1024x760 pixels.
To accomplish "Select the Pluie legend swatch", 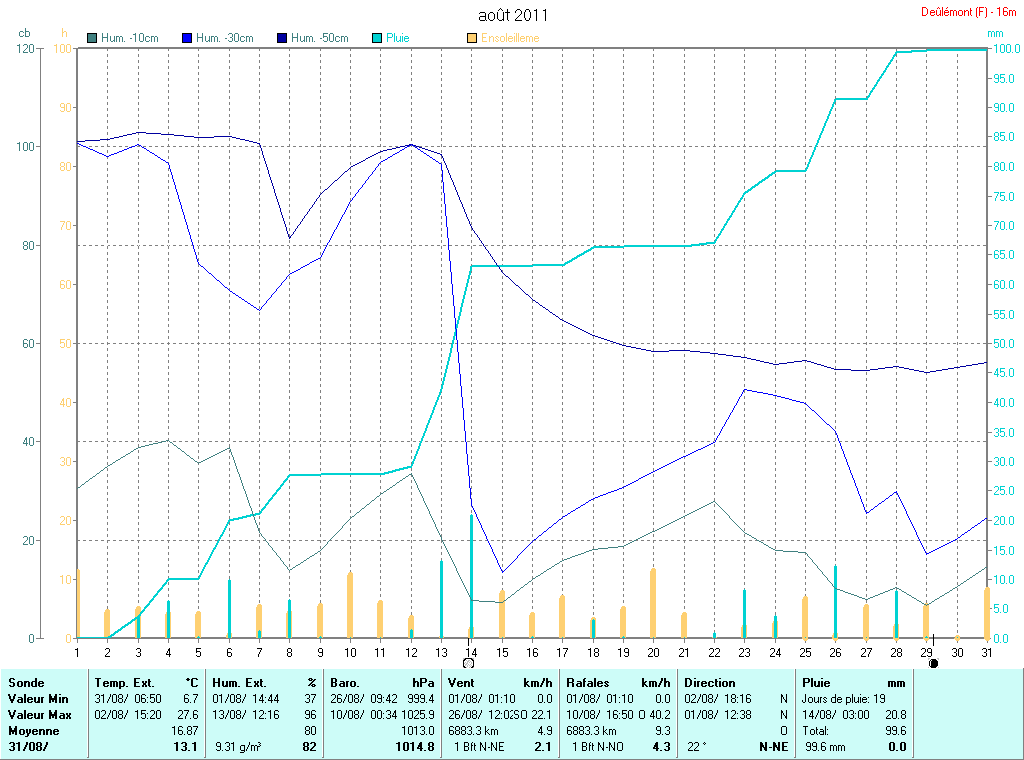I will [x=377, y=38].
